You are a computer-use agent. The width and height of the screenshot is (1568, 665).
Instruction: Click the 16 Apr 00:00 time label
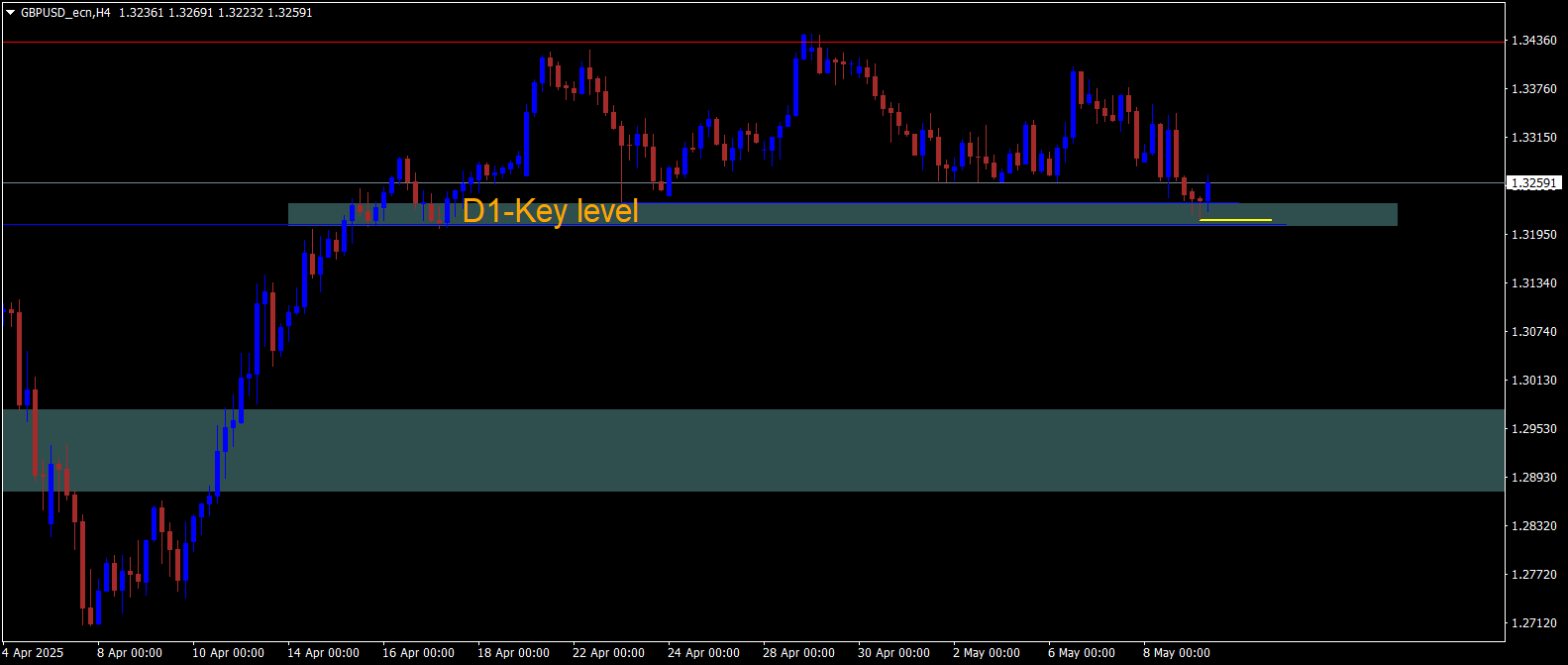pyautogui.click(x=419, y=653)
